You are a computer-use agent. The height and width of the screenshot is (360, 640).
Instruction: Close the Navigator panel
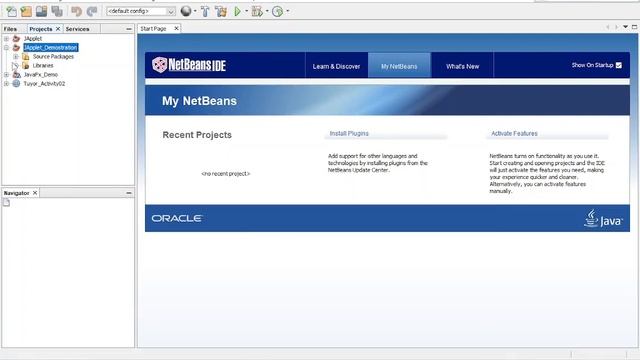[x=35, y=193]
